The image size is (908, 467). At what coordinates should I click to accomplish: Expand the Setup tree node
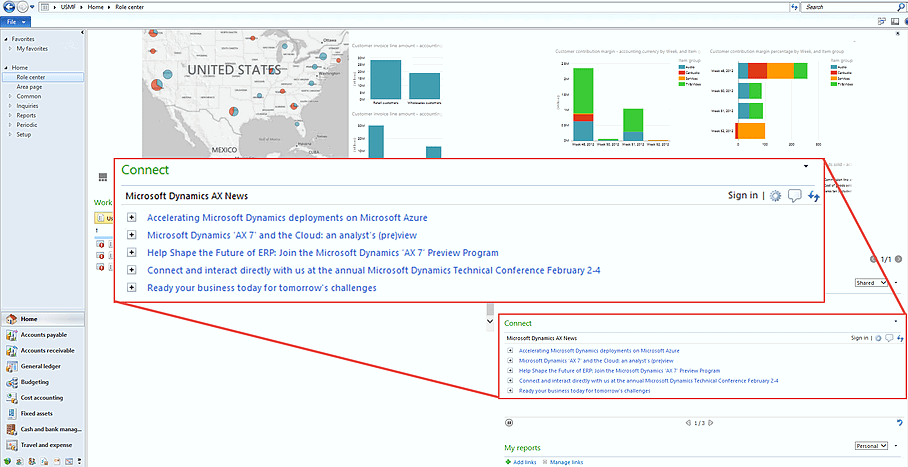(x=10, y=134)
